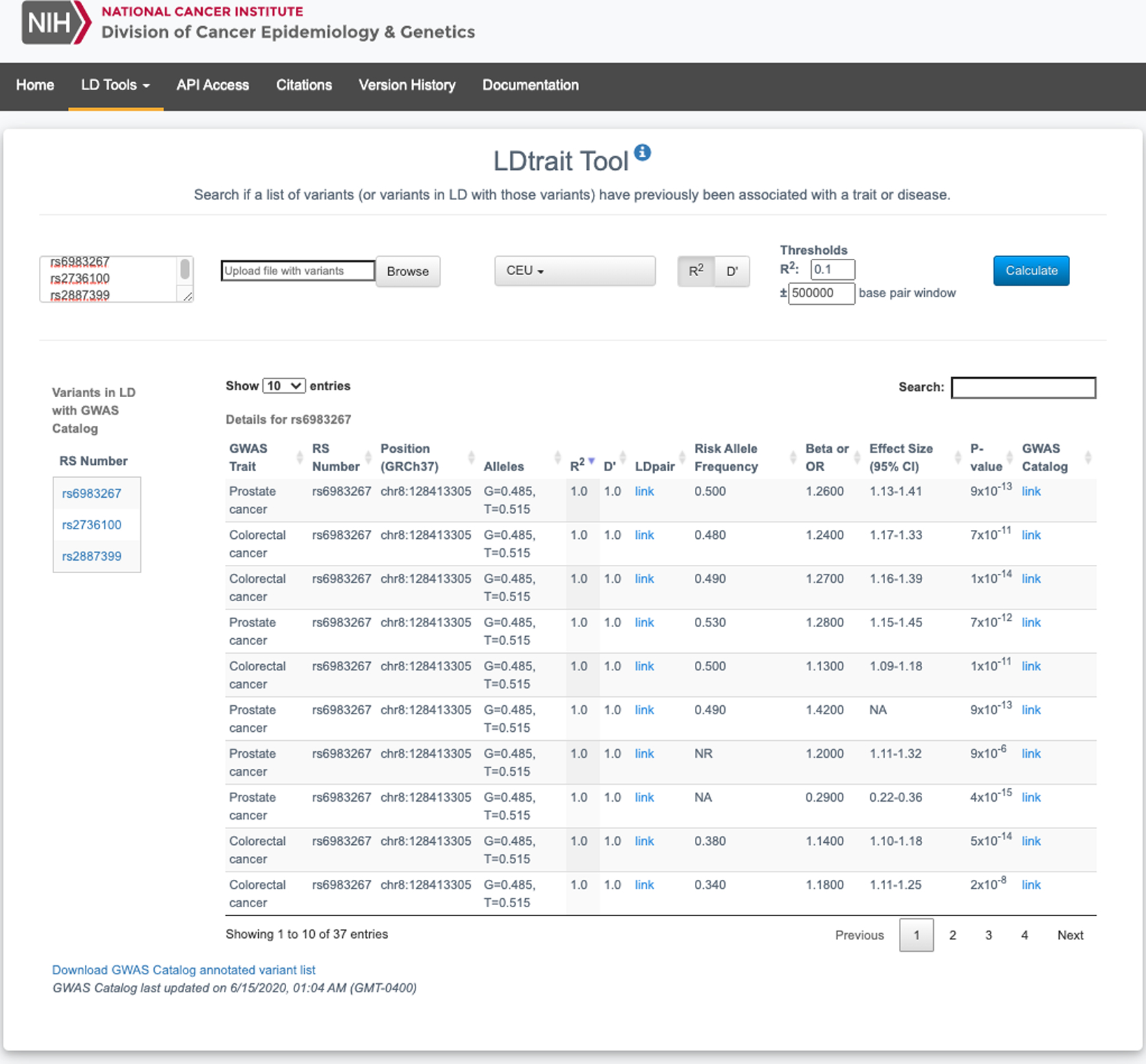This screenshot has height=1064, width=1146.
Task: Sort by Effect Size (95% CI) column
Action: point(913,457)
